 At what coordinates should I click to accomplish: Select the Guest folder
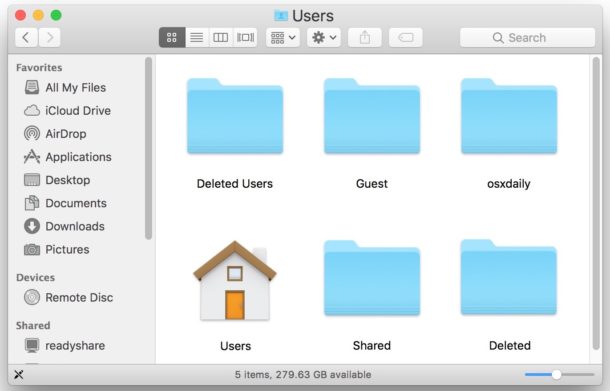pos(372,116)
